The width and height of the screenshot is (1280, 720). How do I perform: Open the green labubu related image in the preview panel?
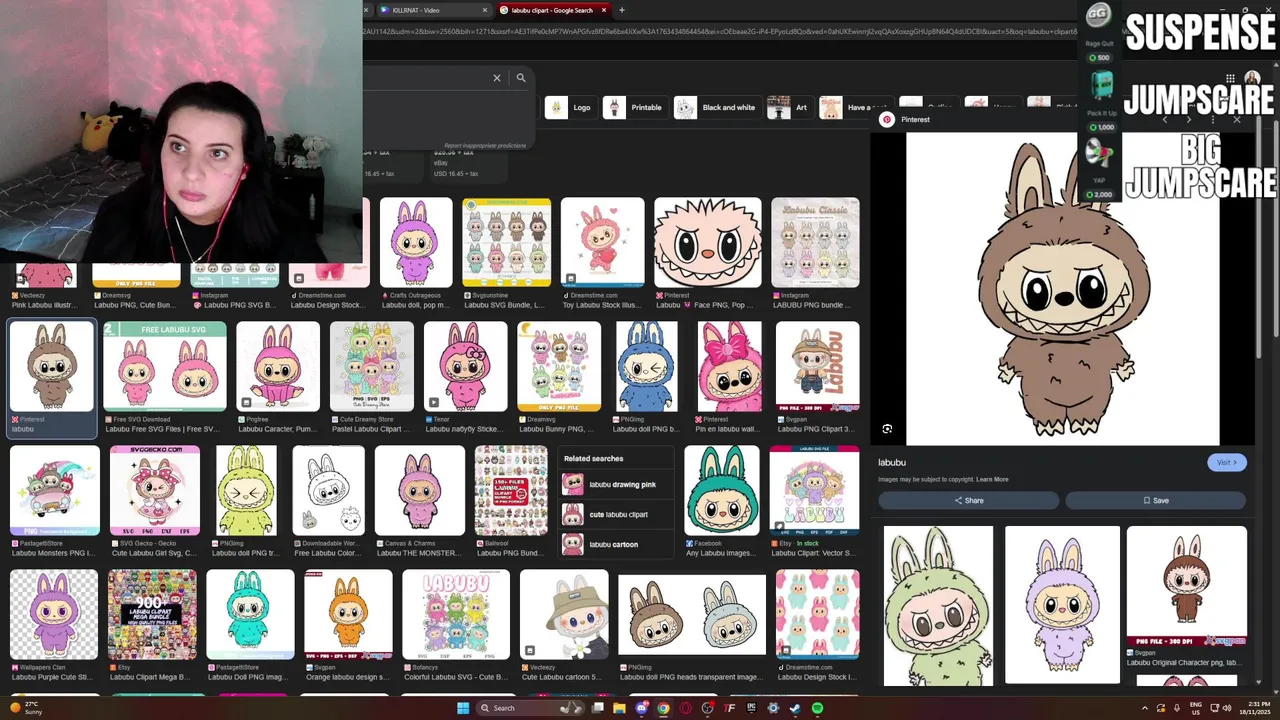tap(938, 606)
